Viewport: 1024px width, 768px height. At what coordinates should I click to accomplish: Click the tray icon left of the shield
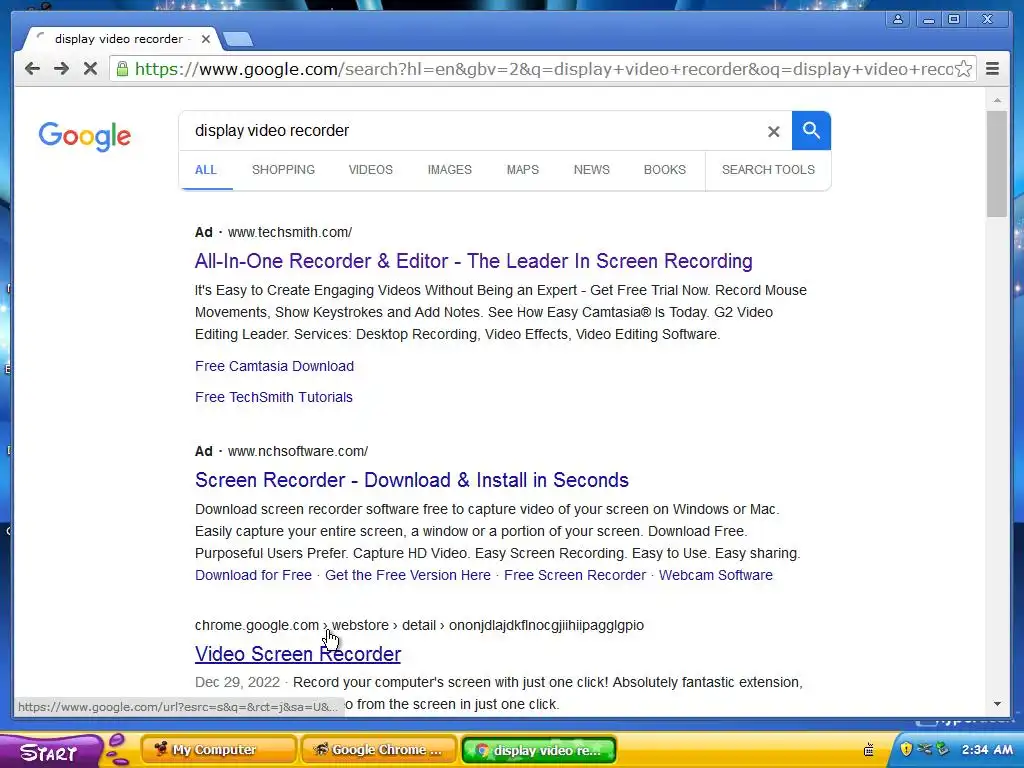(869, 750)
